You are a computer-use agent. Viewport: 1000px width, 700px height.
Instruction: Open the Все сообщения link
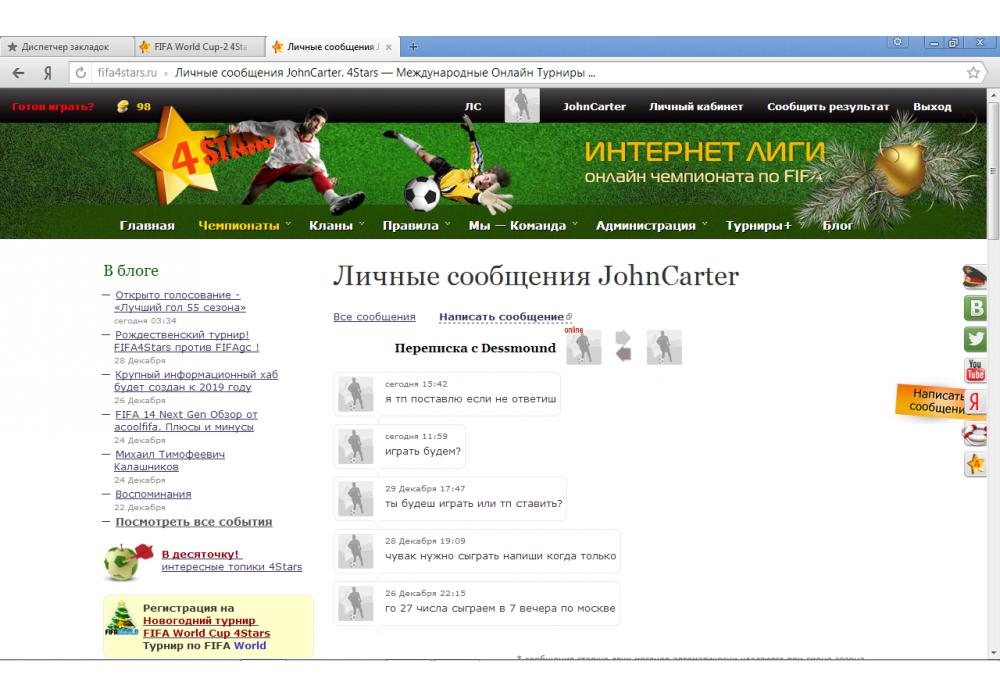tap(374, 317)
